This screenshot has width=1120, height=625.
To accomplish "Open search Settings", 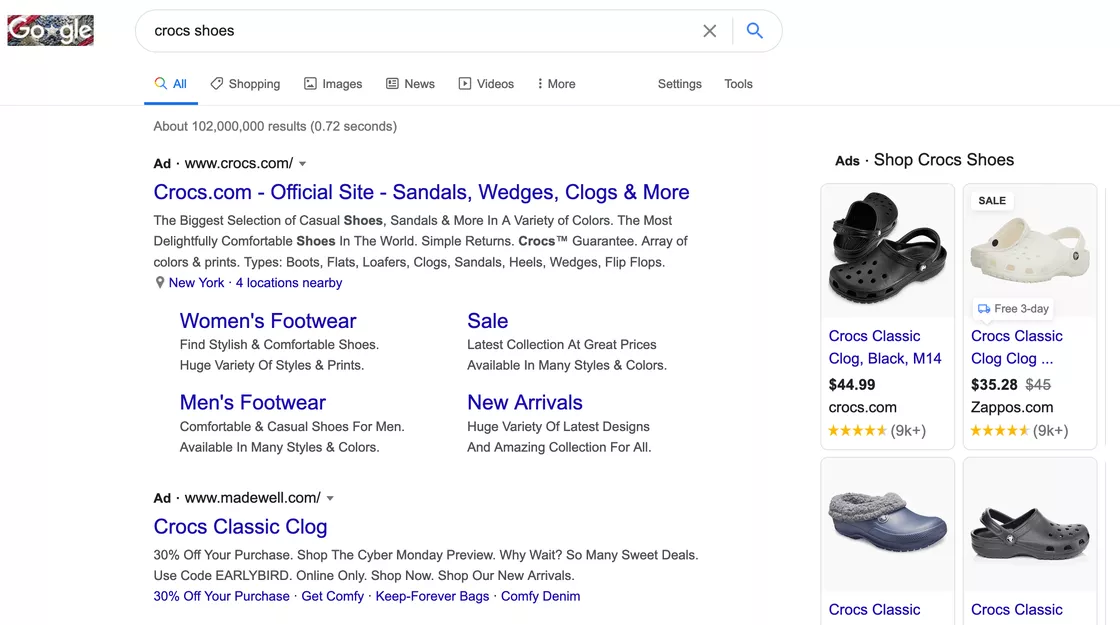I will tap(679, 84).
